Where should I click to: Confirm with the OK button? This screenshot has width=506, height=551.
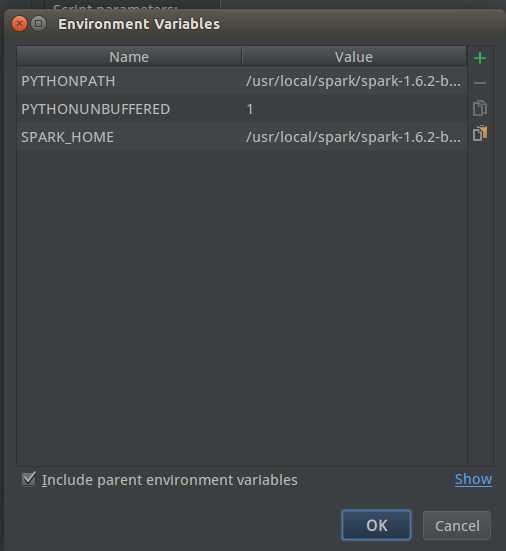[376, 525]
